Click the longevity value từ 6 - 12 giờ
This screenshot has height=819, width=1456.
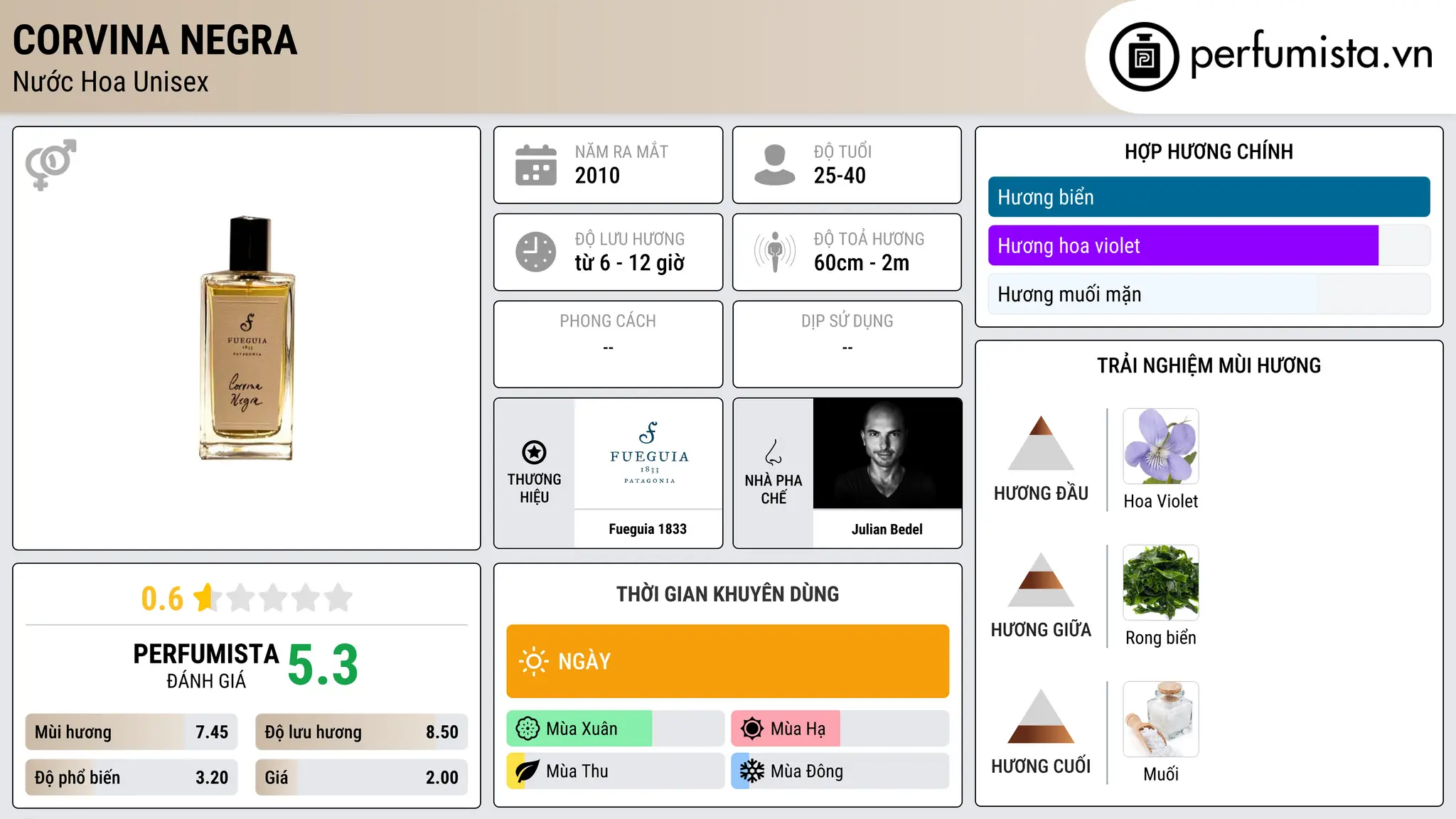pos(630,263)
